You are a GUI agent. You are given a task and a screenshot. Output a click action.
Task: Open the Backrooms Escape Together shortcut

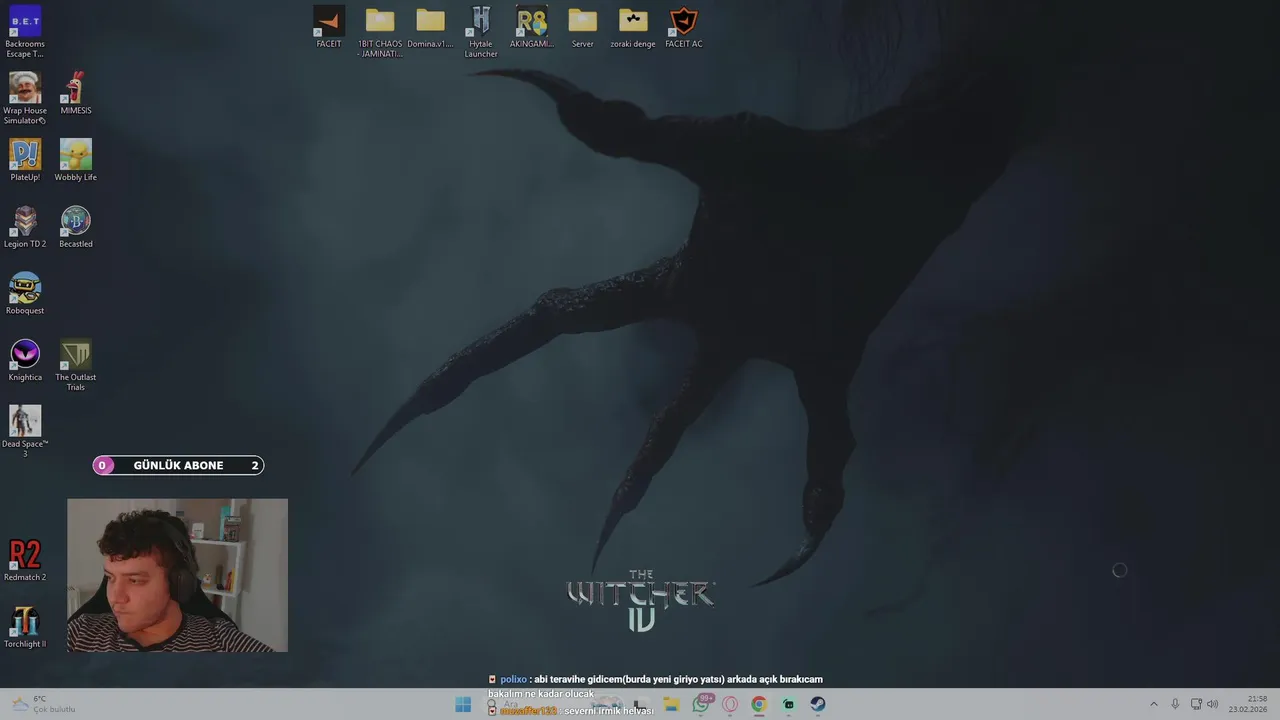25,31
